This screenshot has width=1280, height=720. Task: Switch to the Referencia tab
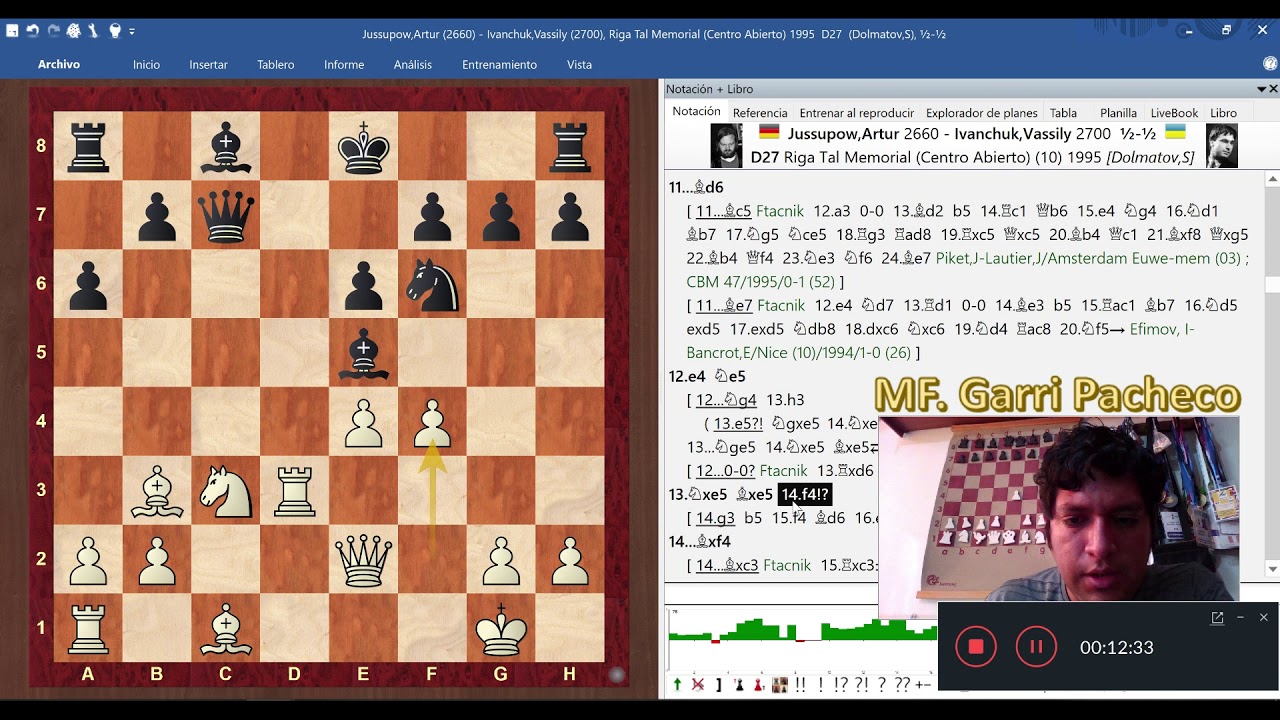760,113
